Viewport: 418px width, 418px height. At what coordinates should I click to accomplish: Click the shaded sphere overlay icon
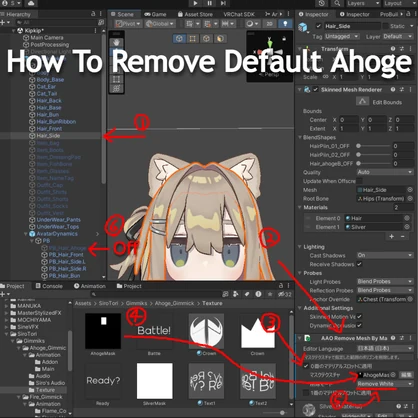tap(220, 39)
